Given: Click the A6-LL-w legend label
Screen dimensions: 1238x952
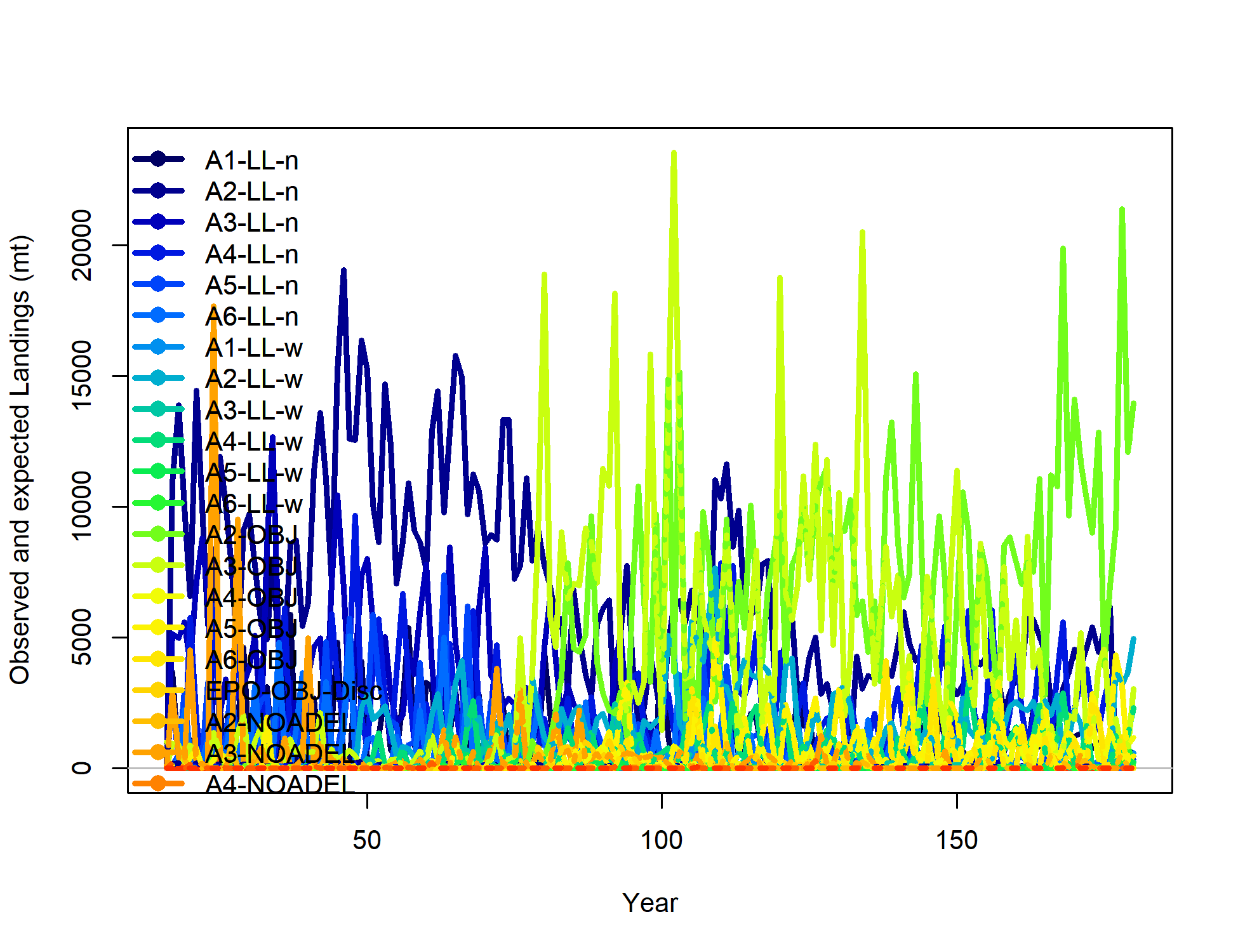Looking at the screenshot, I should [254, 504].
